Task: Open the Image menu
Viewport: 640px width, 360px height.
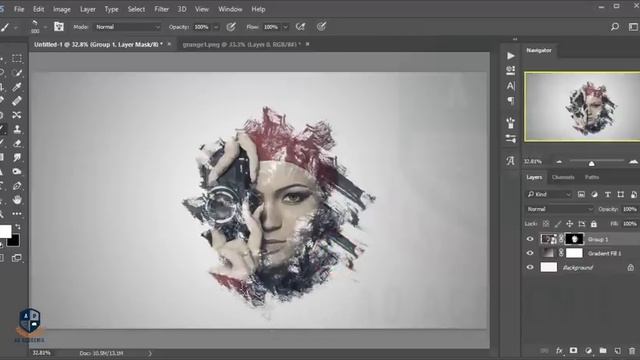Action: click(62, 9)
